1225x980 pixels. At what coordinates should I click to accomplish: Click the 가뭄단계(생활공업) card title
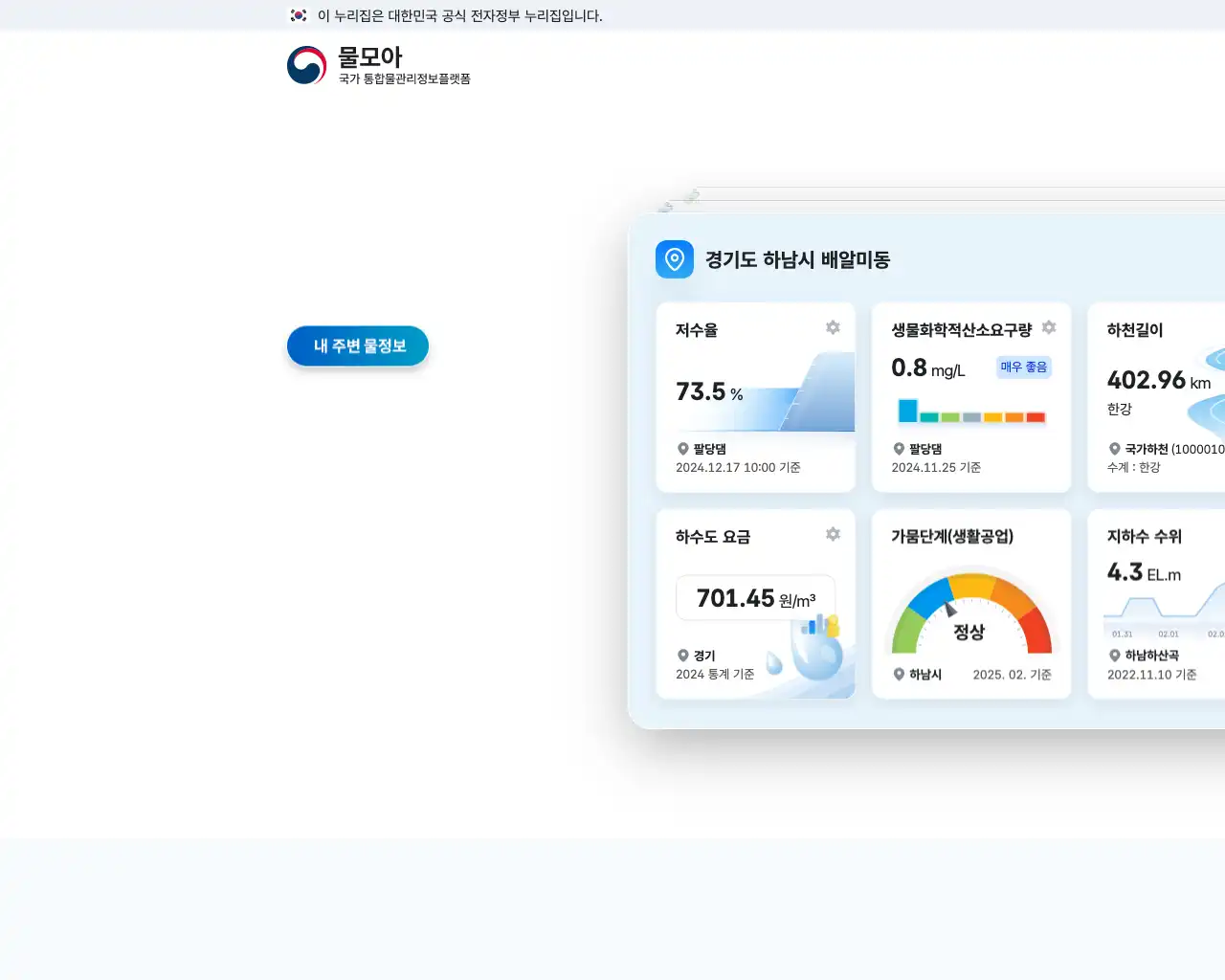tap(952, 537)
